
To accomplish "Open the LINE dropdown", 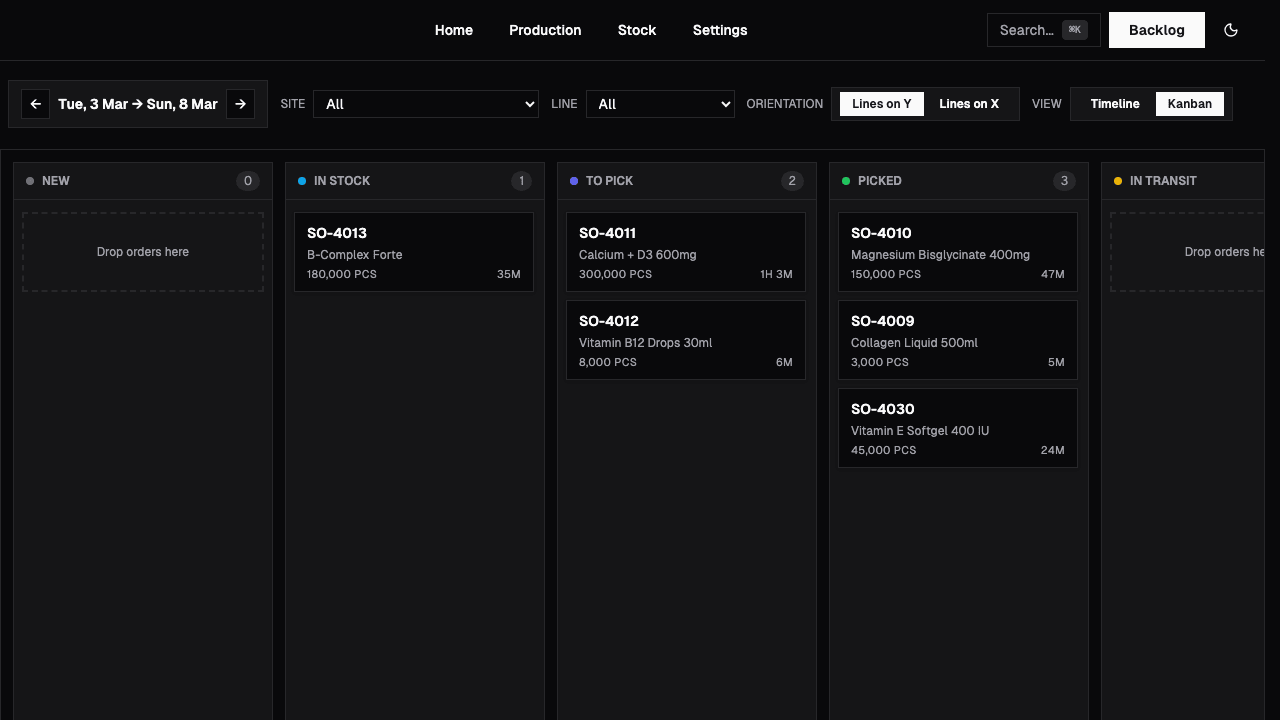I will coord(660,104).
